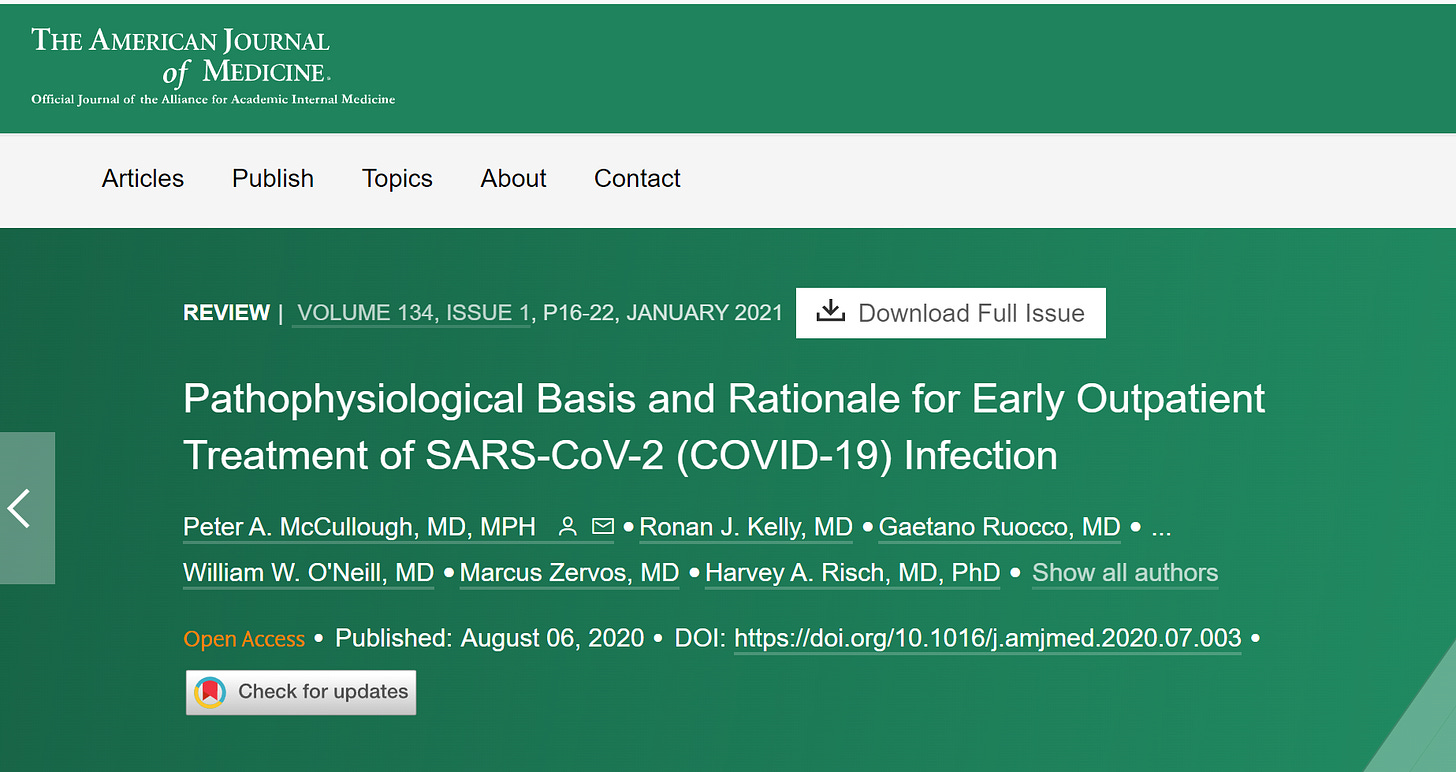This screenshot has height=772, width=1456.
Task: Click the article title text
Action: 724,427
